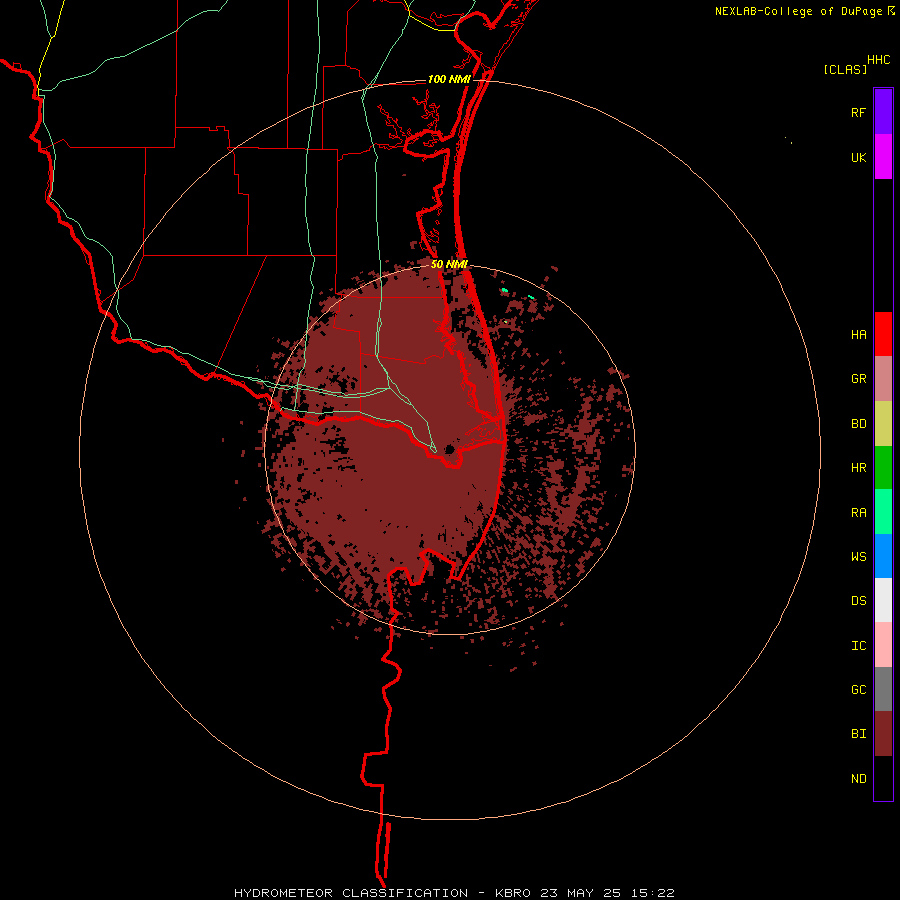The height and width of the screenshot is (900, 900).
Task: Click the BD yellow legend swatch
Action: point(883,424)
